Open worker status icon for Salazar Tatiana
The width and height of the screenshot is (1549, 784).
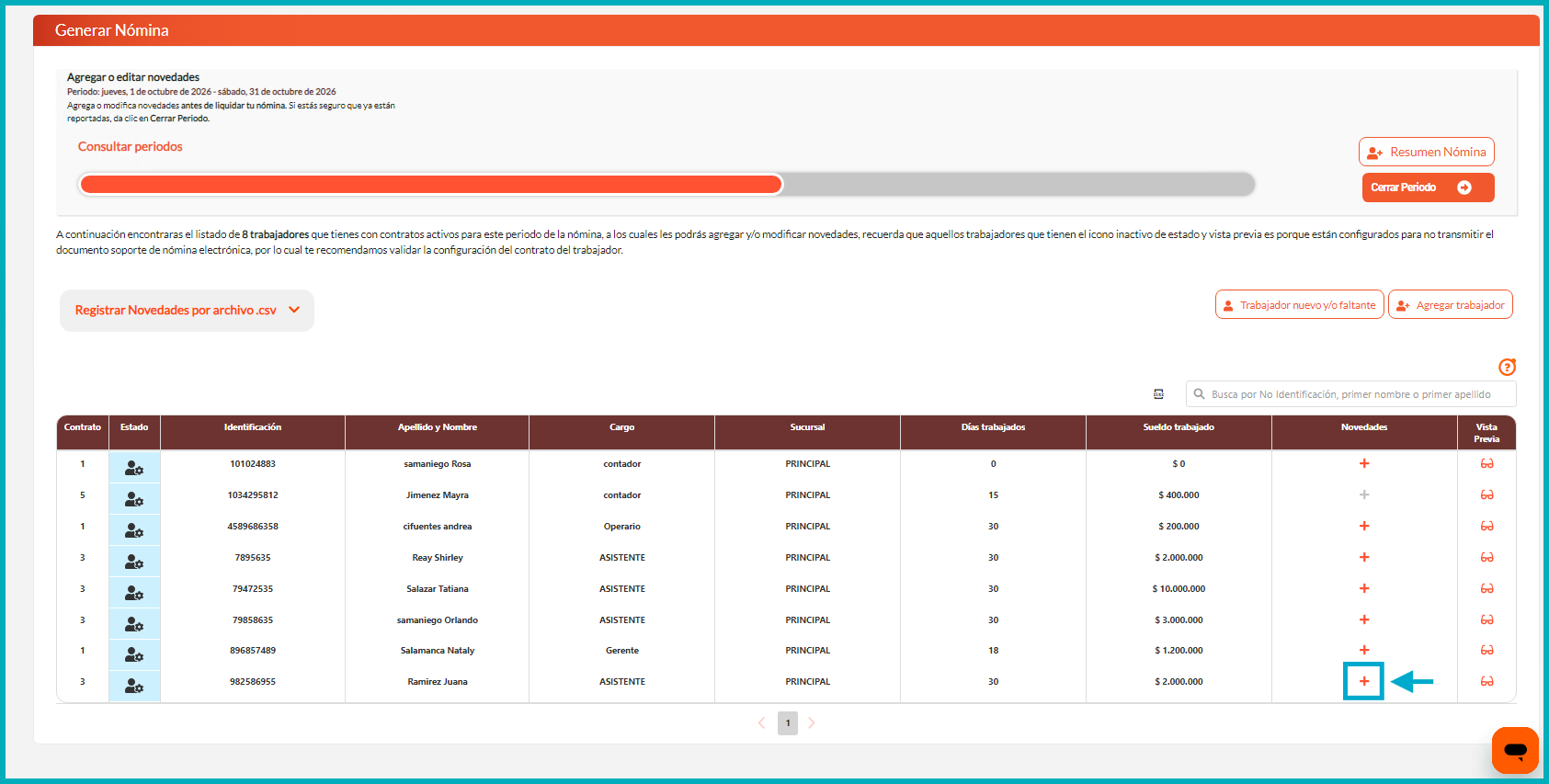point(134,593)
